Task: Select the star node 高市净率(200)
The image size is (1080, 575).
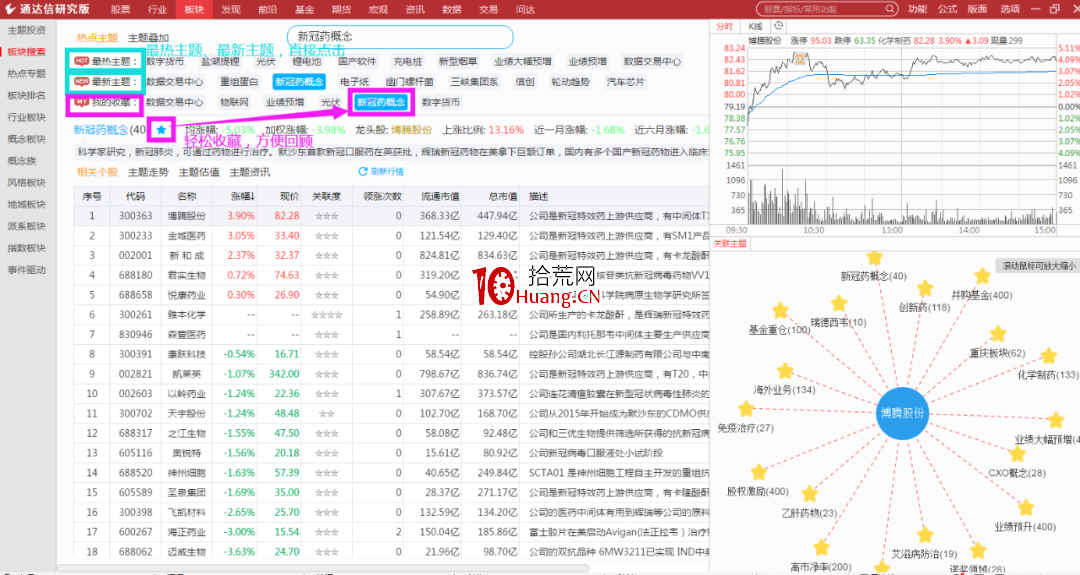Action: point(821,548)
